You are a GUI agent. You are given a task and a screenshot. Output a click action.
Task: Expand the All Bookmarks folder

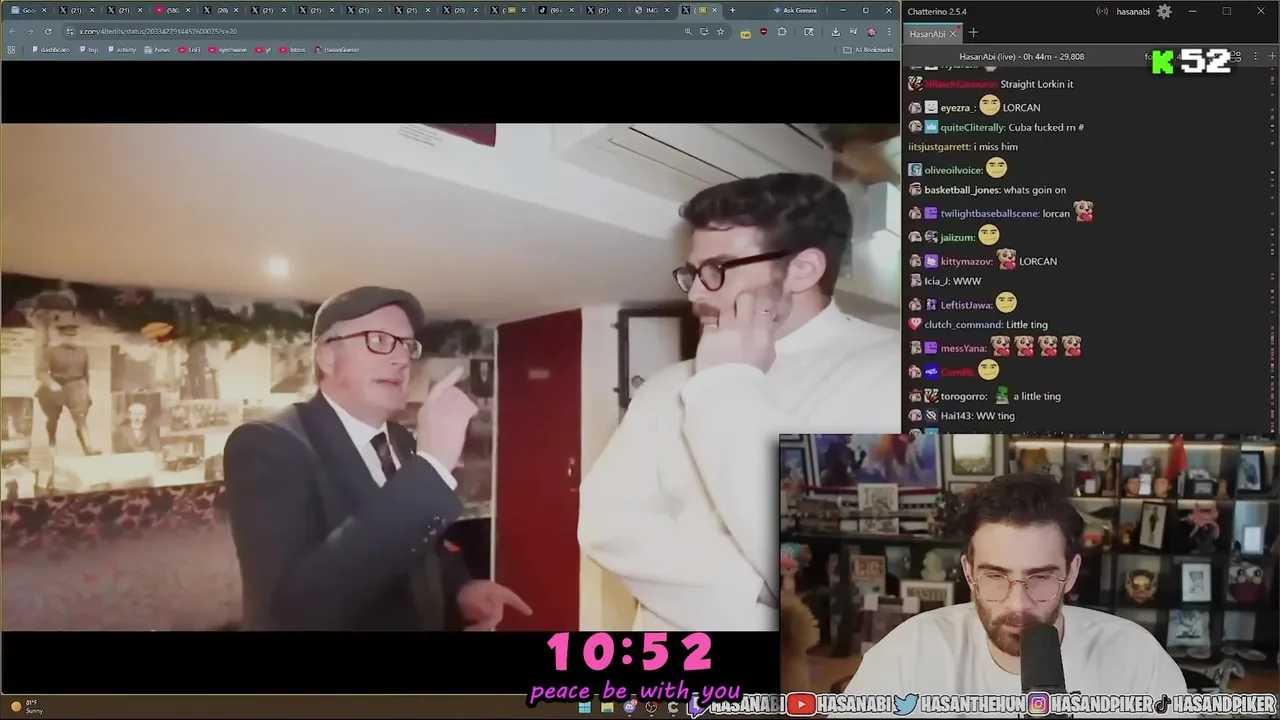(868, 50)
